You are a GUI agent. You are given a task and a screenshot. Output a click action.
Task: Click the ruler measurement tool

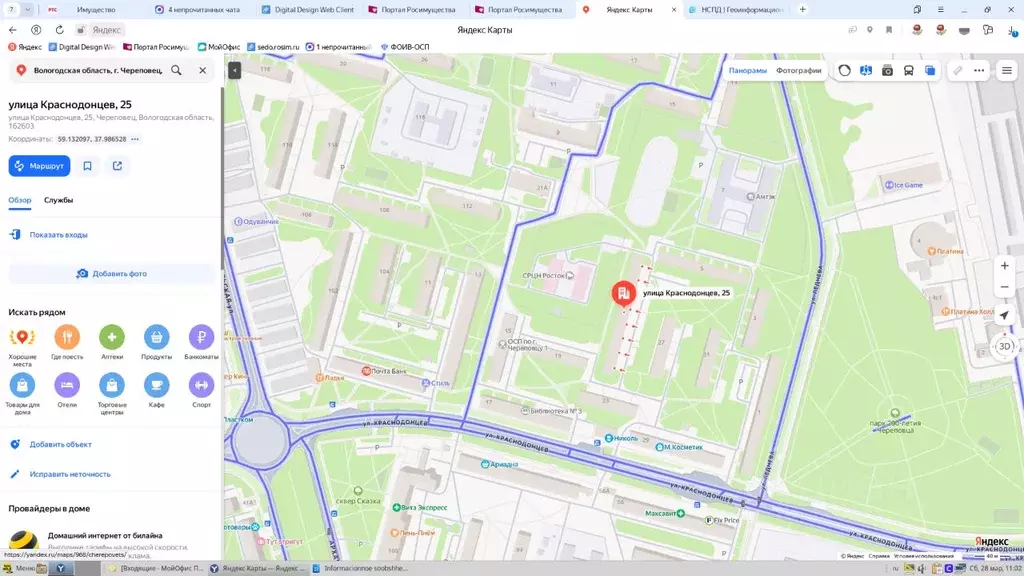coord(957,71)
